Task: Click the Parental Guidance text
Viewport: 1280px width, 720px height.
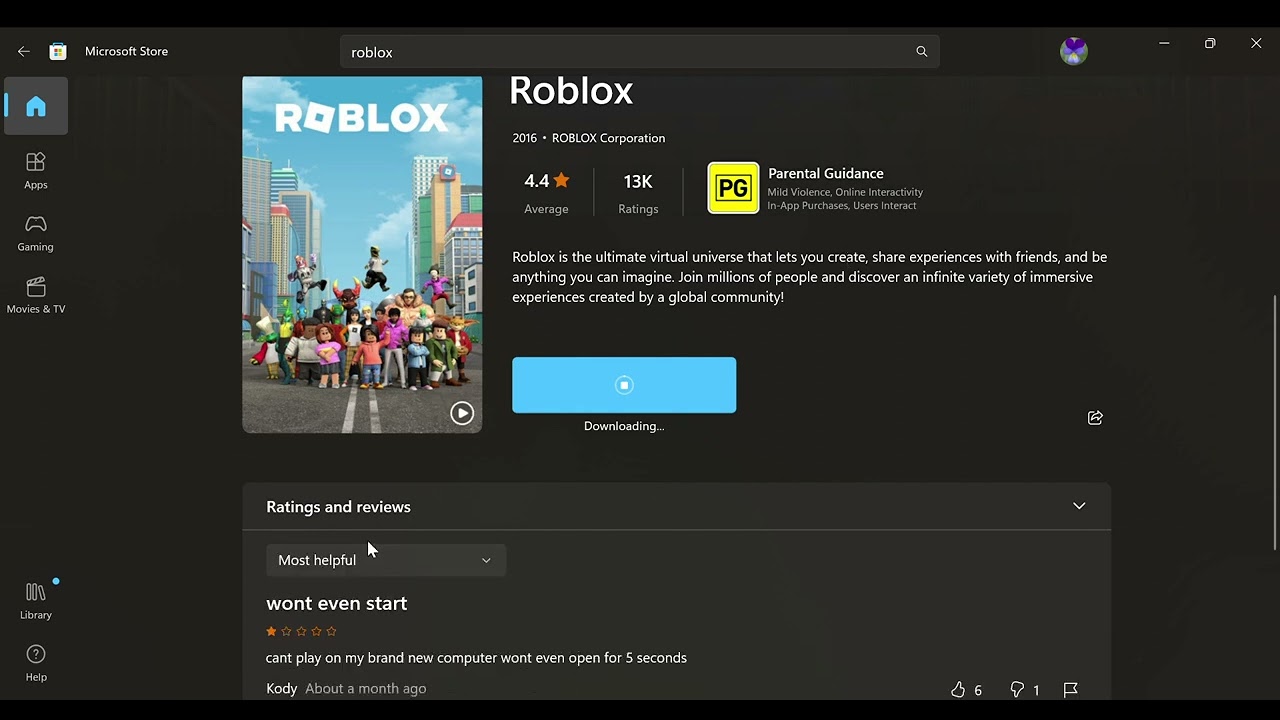Action: tap(825, 173)
